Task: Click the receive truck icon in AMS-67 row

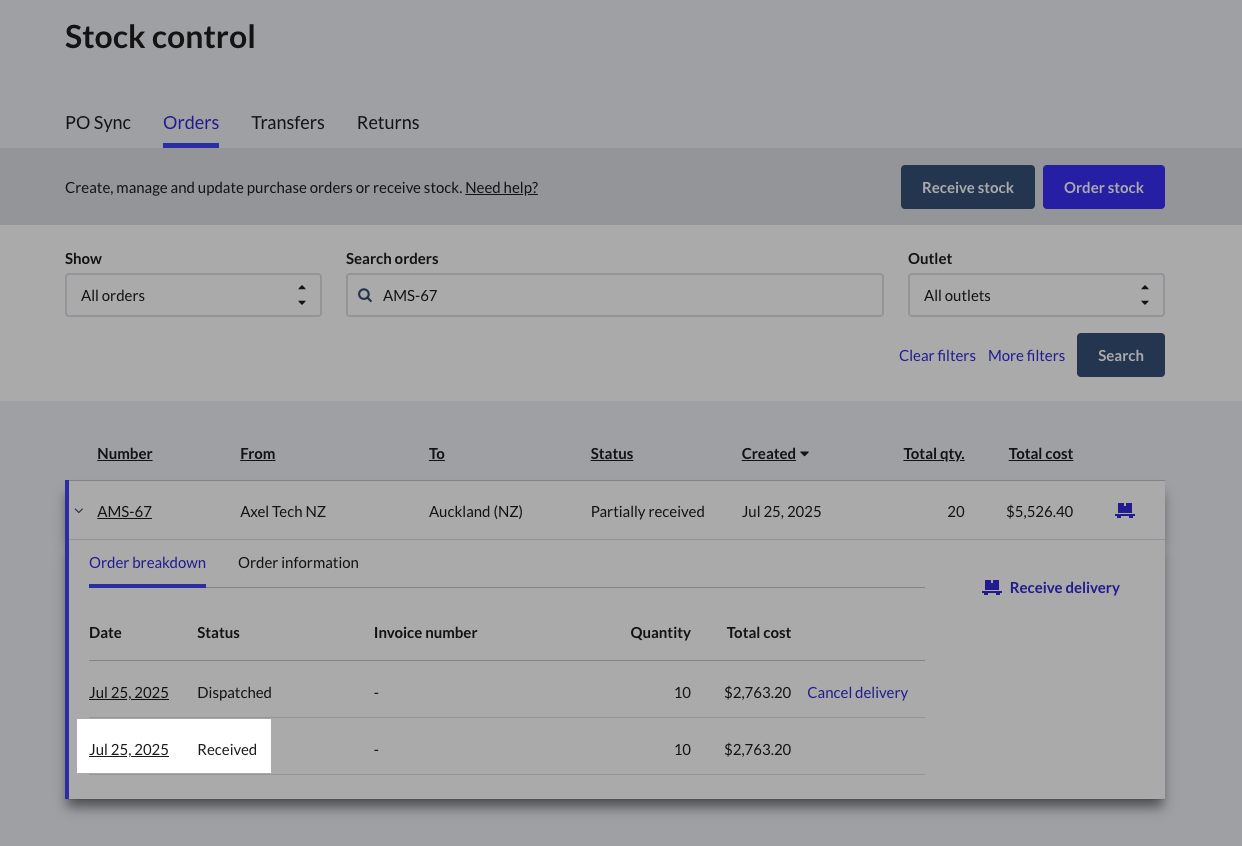Action: coord(1124,511)
